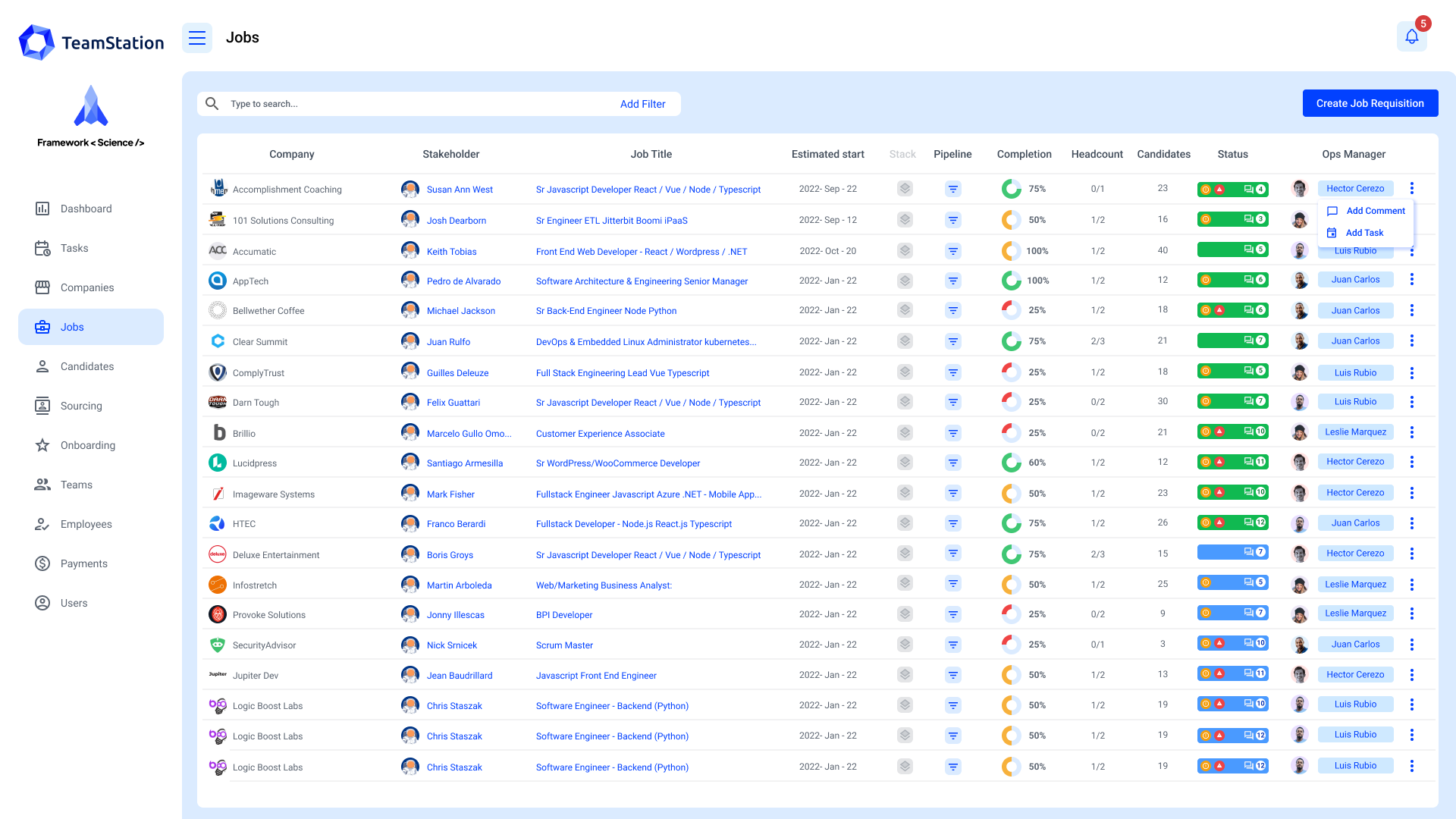Open pipeline filter icon for Brillio row
The height and width of the screenshot is (819, 1456).
[953, 433]
